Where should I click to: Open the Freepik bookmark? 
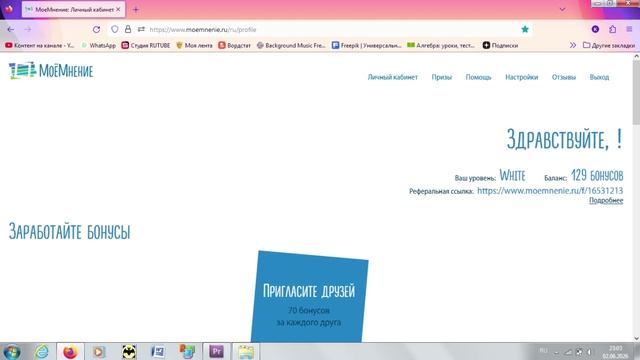click(367, 45)
